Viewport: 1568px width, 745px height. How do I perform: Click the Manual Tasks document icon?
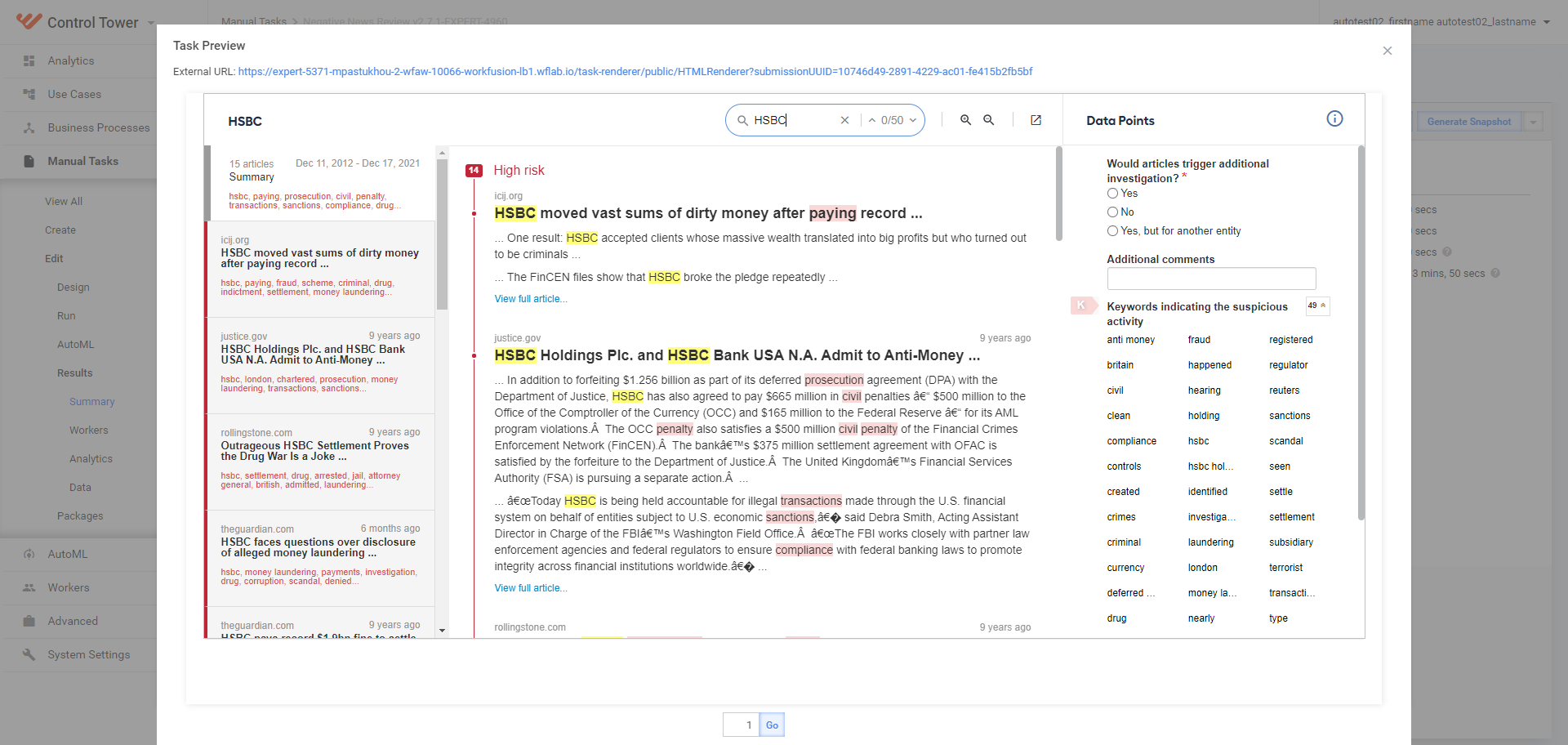pos(29,161)
